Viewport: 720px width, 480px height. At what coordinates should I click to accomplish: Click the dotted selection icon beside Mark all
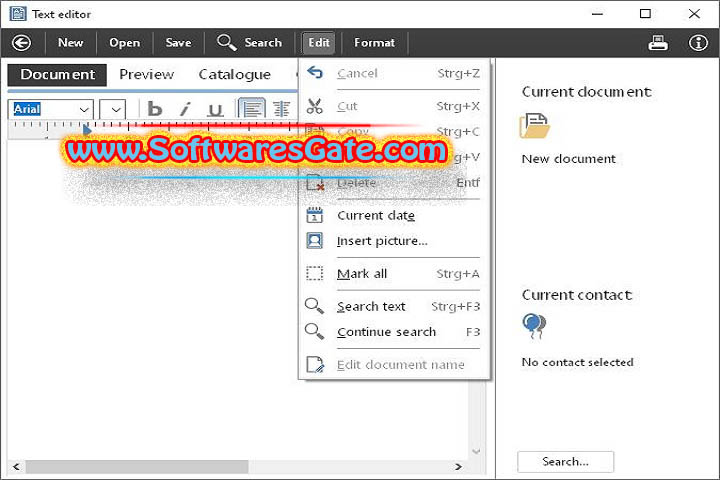[315, 273]
